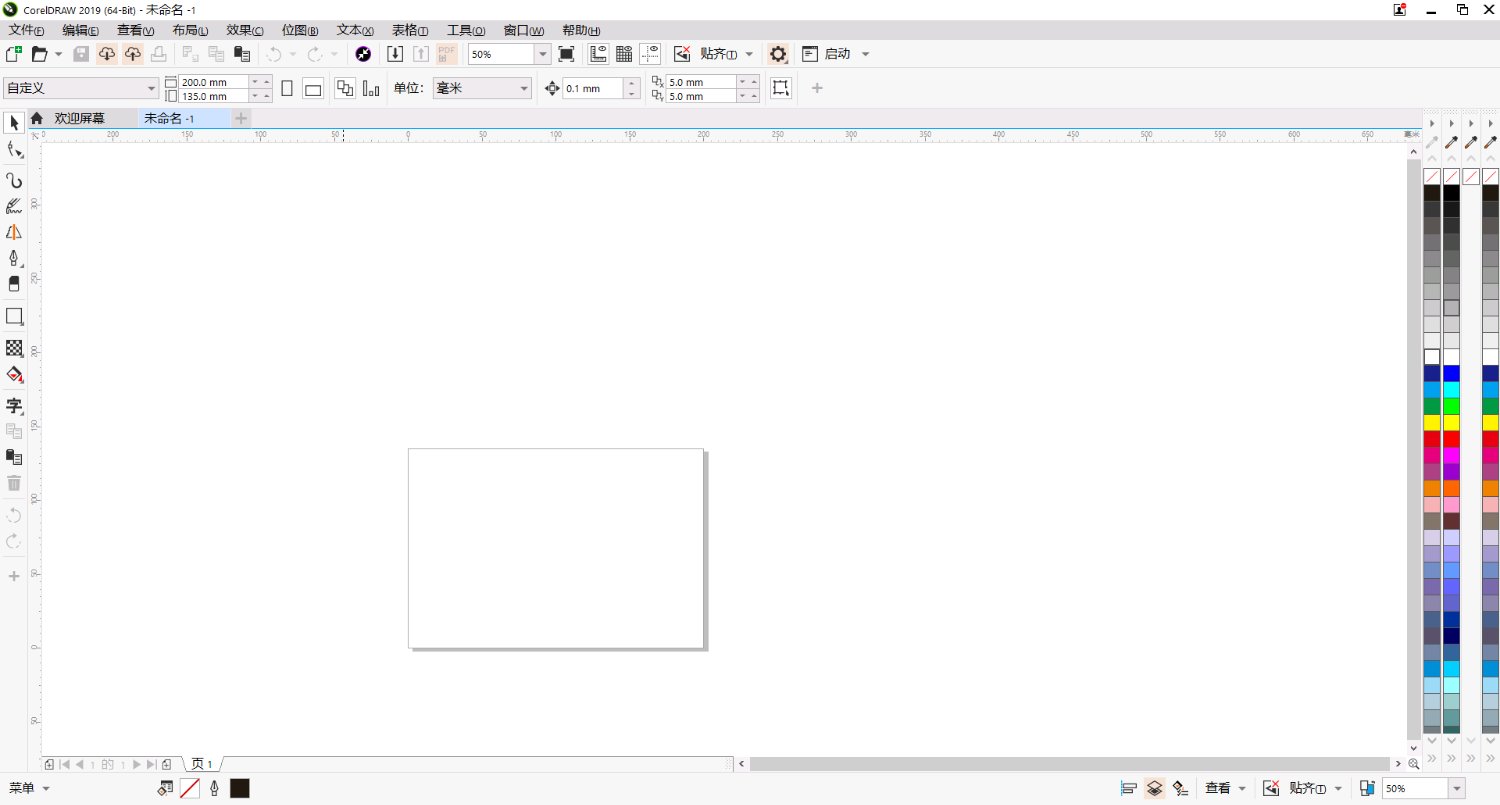Select the Transparency checkerboard tool
This screenshot has width=1500, height=805.
pyautogui.click(x=14, y=348)
